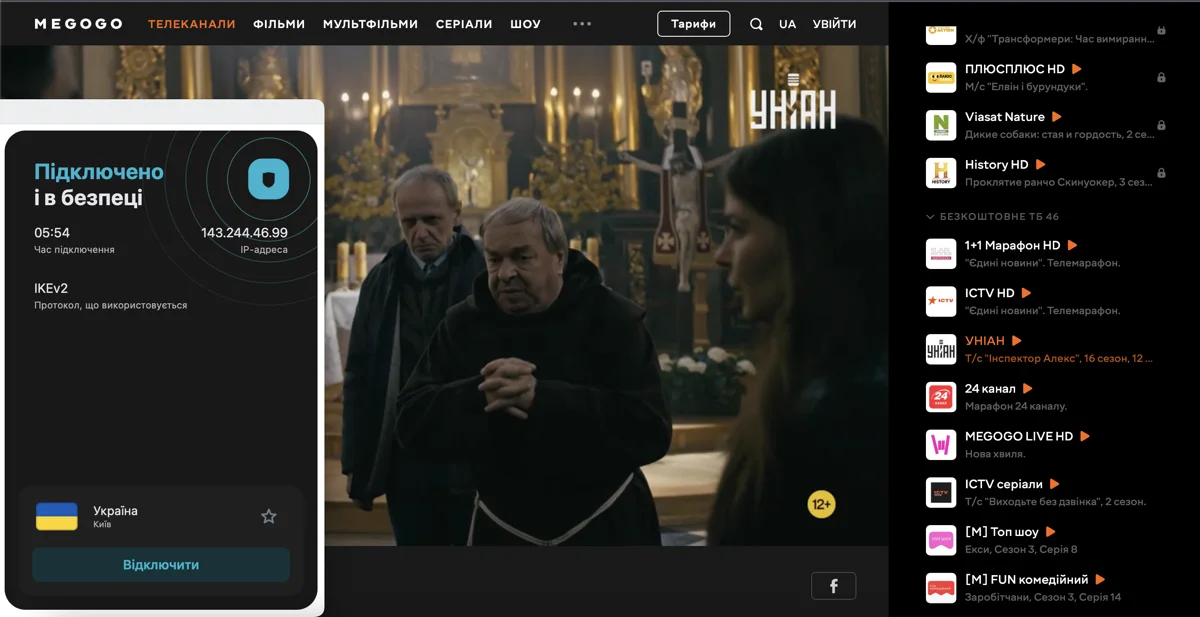Open the three-dots more menu

(582, 24)
